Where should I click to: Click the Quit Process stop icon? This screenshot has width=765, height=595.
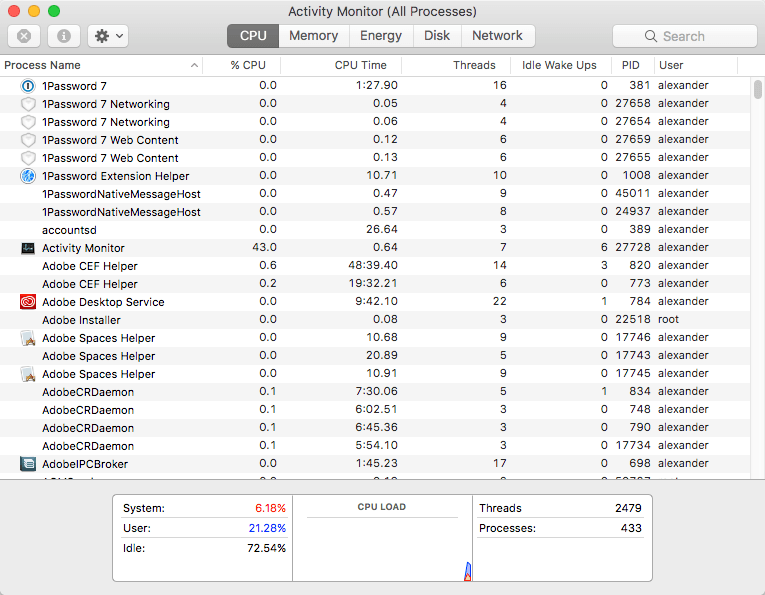click(x=24, y=36)
